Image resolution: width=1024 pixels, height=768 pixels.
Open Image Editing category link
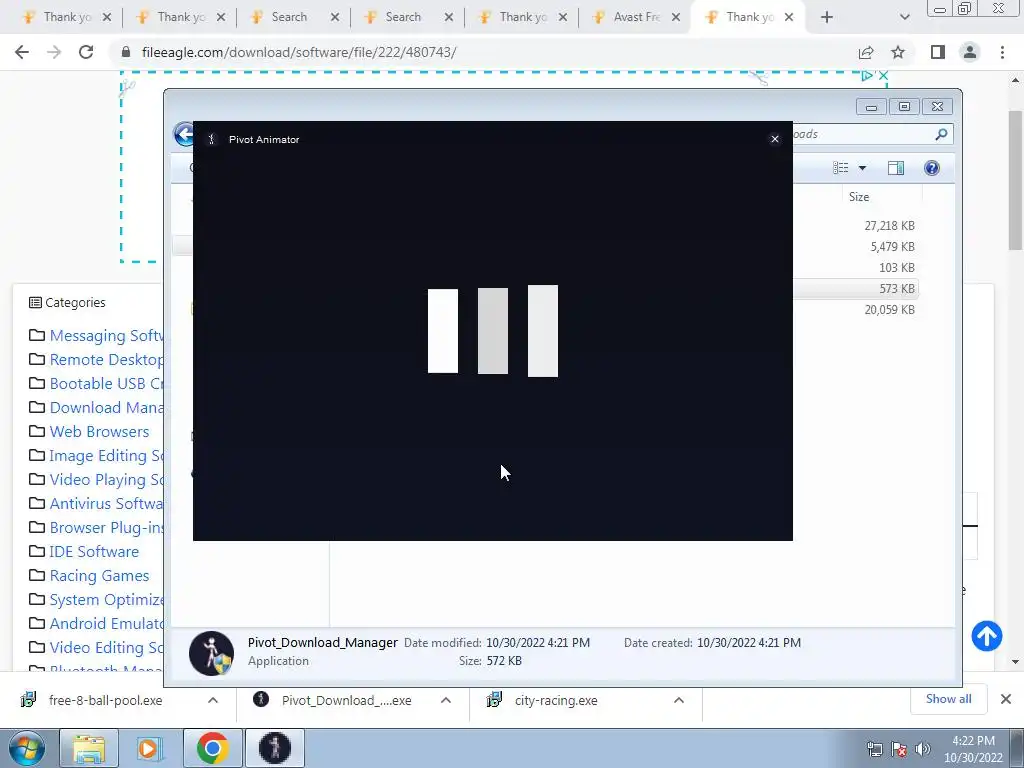(106, 456)
